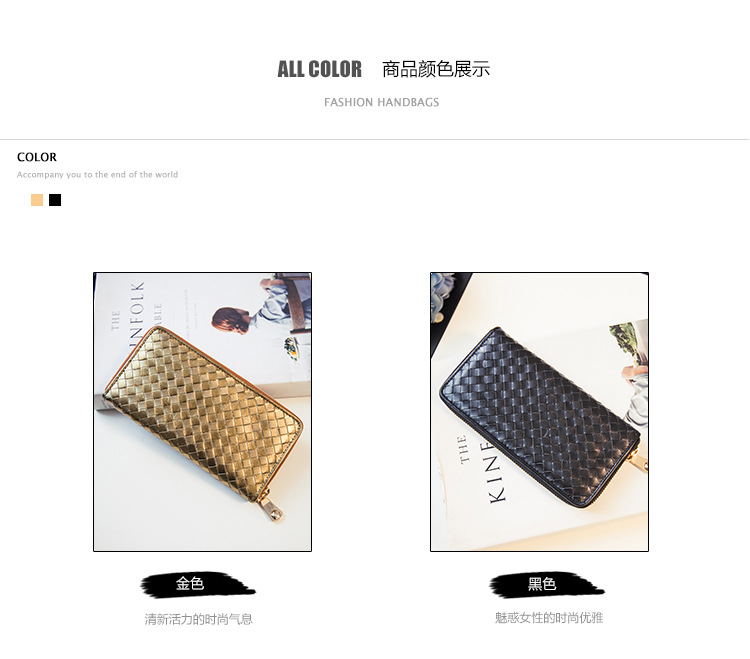This screenshot has width=750, height=659.
Task: Click the FASHION HANDBAGS subtitle
Action: [x=381, y=102]
